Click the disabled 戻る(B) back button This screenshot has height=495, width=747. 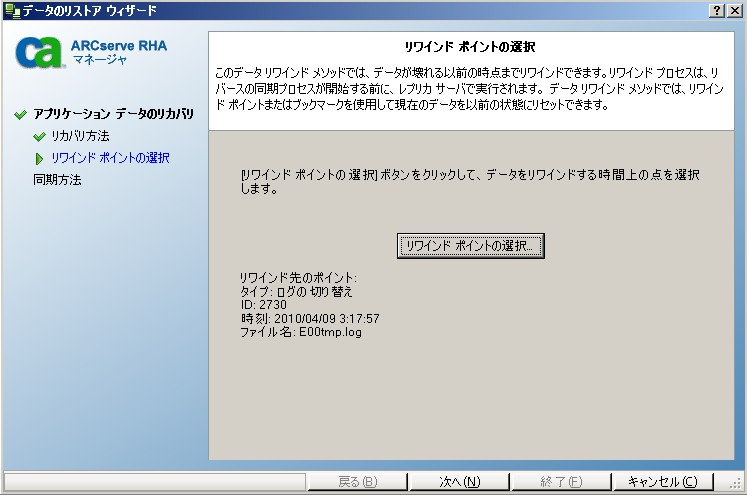tap(357, 482)
